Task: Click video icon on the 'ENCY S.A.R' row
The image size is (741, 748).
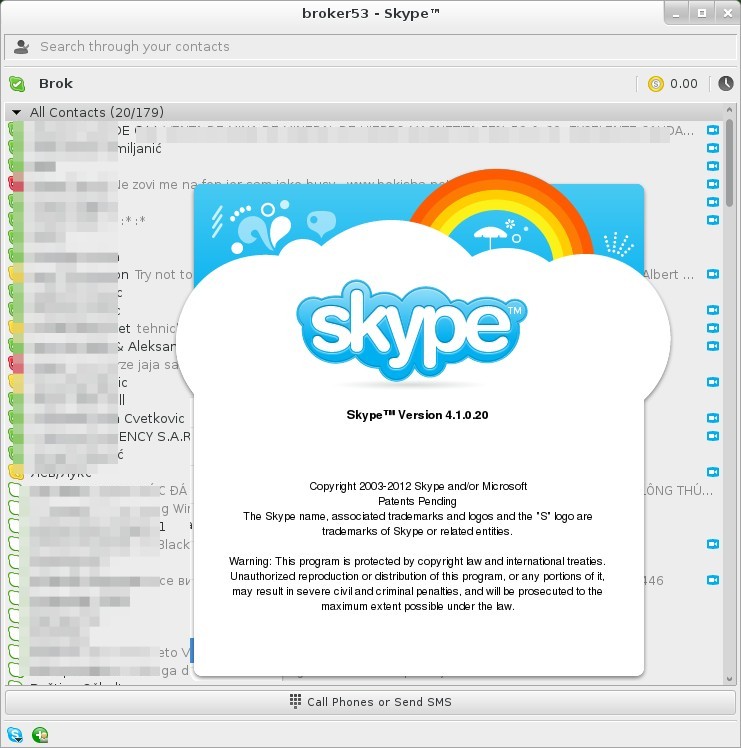Action: click(713, 436)
